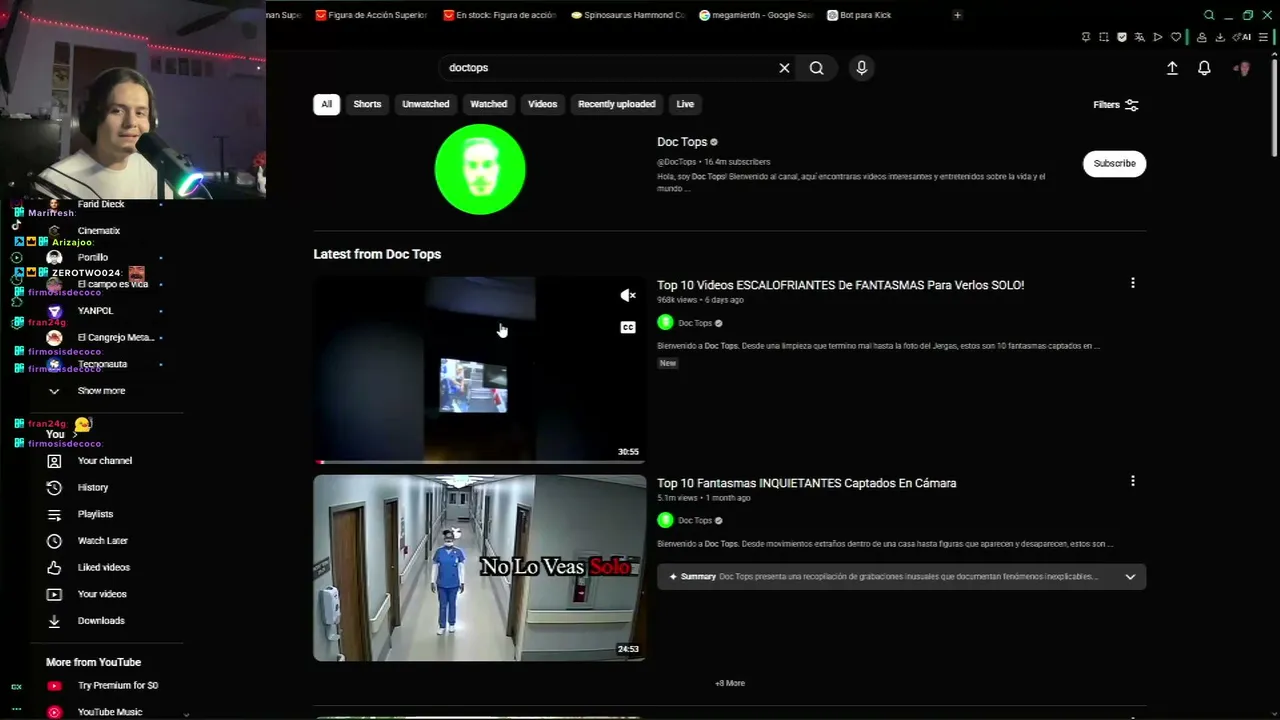Open YouTube upload/create icon
The width and height of the screenshot is (1280, 720).
[x=1172, y=68]
